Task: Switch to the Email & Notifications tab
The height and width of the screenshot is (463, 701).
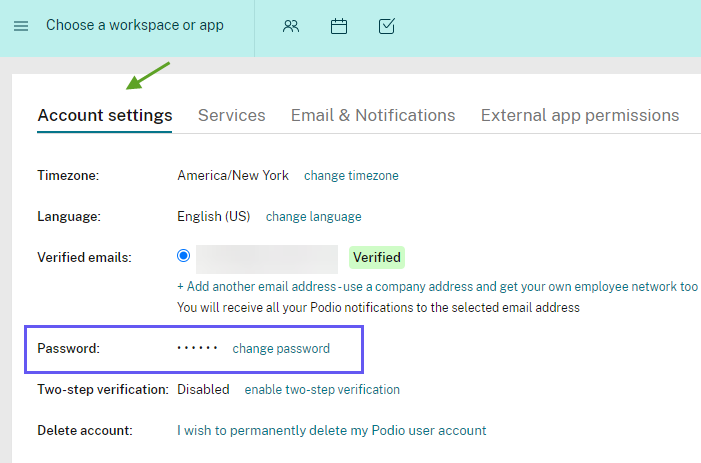Action: (373, 115)
